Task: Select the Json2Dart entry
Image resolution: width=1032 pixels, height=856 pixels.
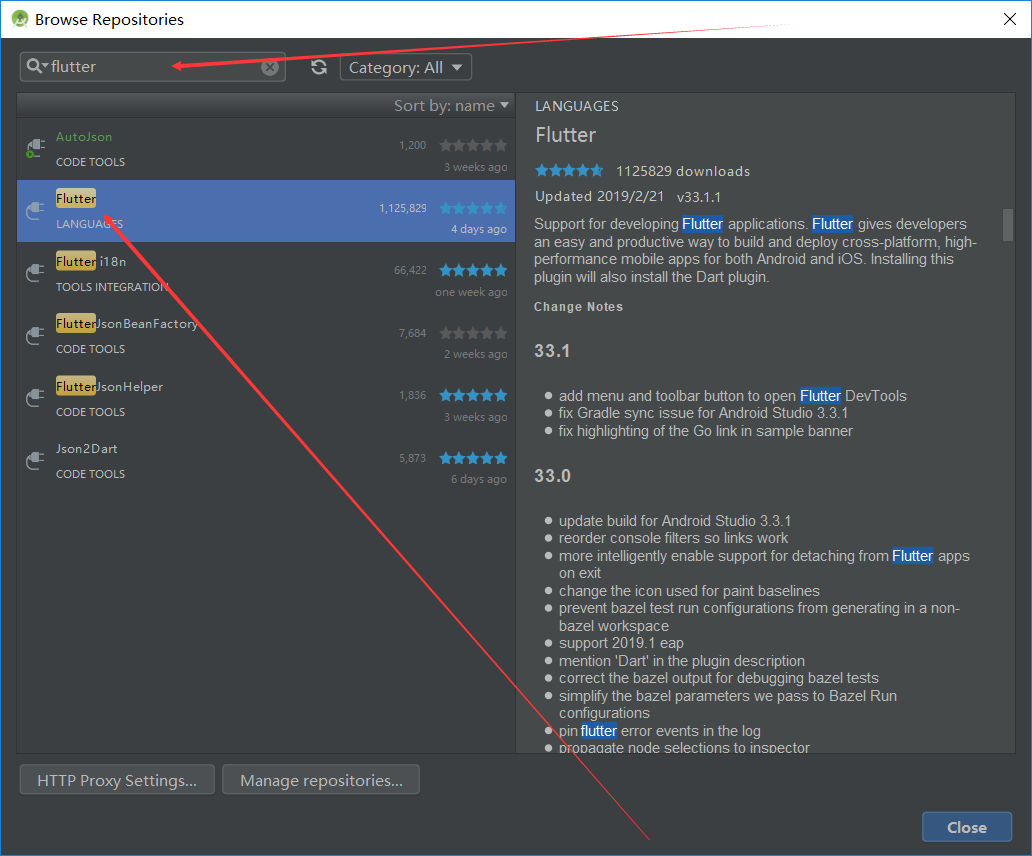Action: click(266, 461)
